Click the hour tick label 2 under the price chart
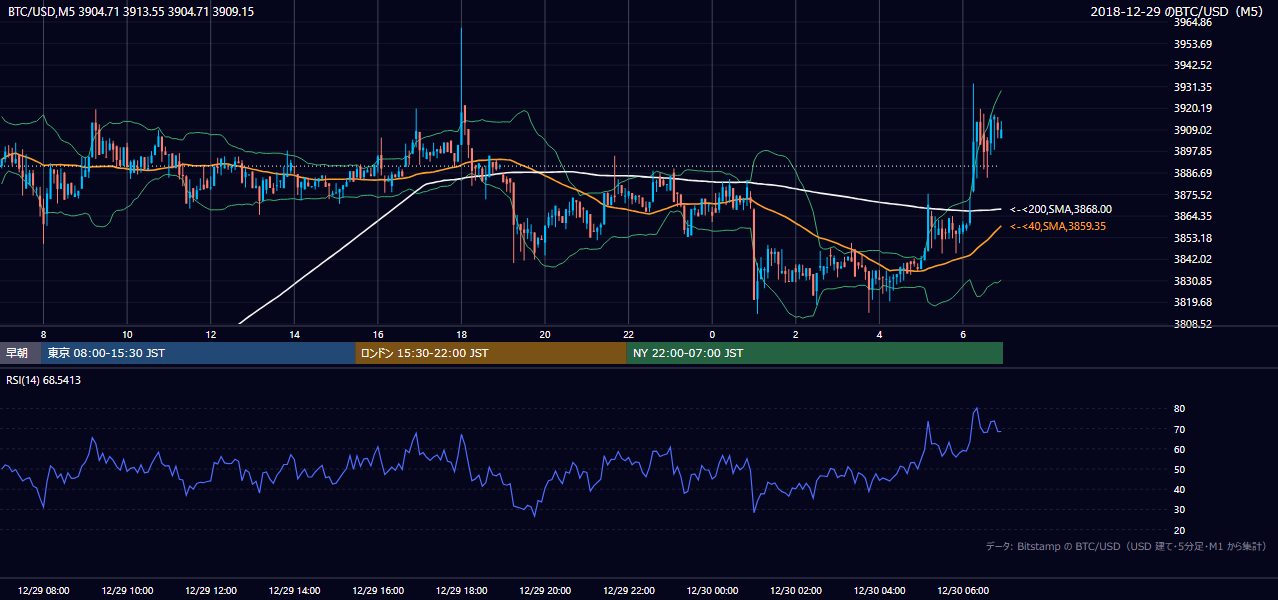The image size is (1278, 600). tap(795, 334)
